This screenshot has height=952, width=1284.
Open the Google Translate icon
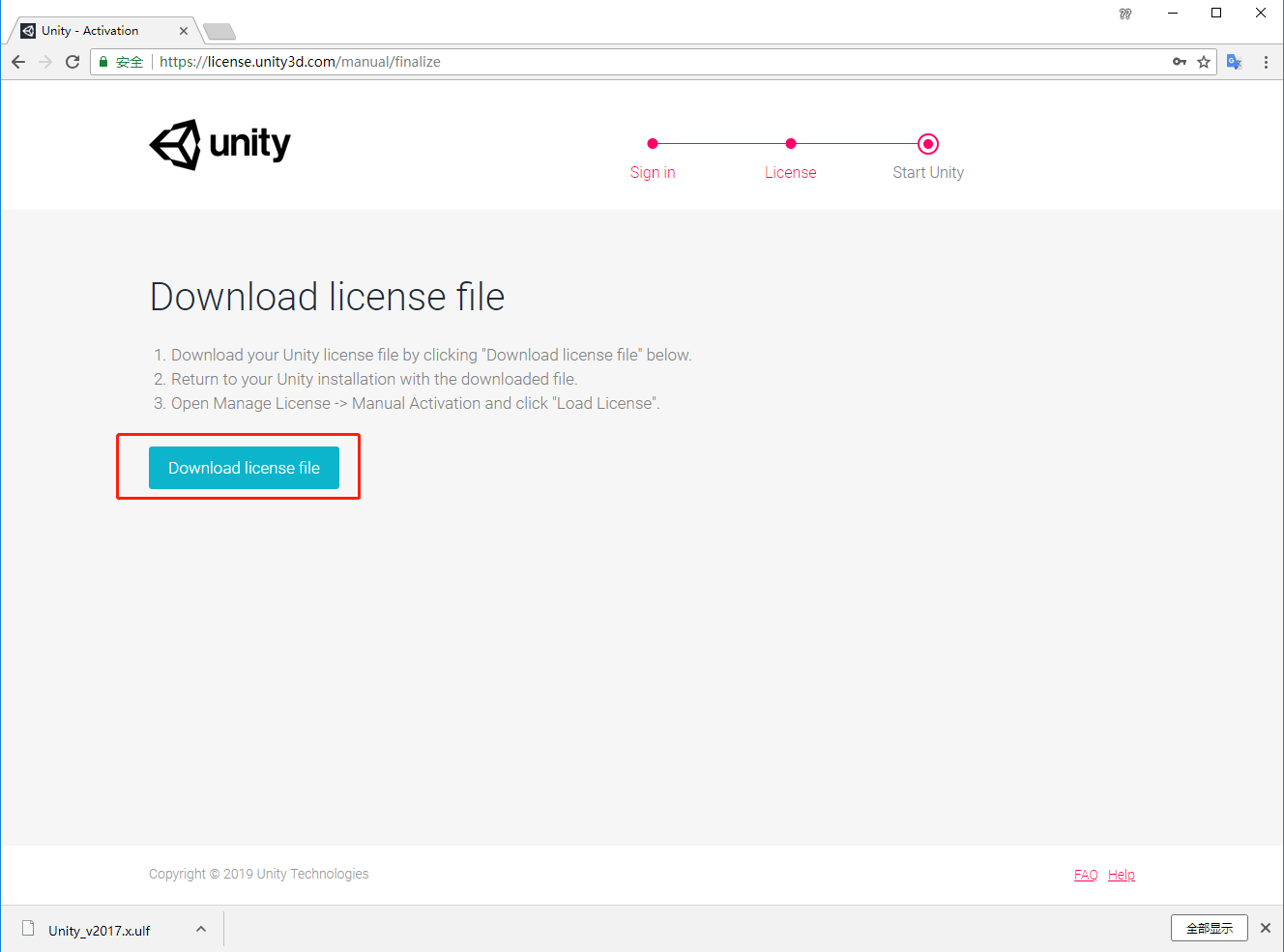(1234, 61)
